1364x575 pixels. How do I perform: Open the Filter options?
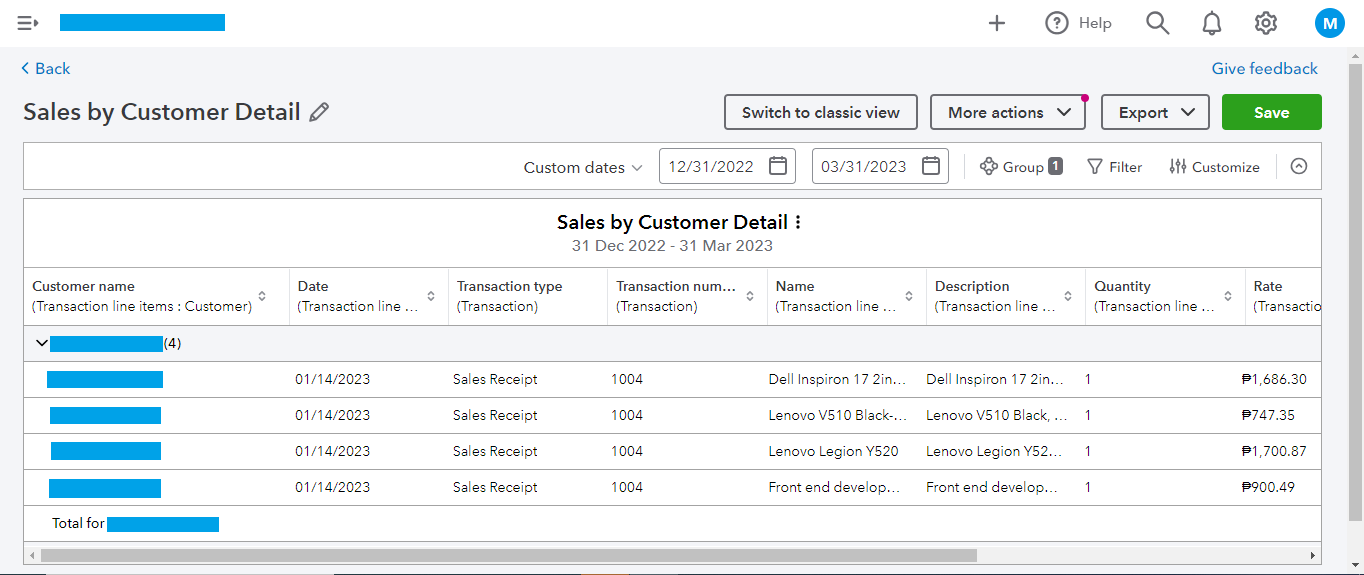click(x=1114, y=167)
